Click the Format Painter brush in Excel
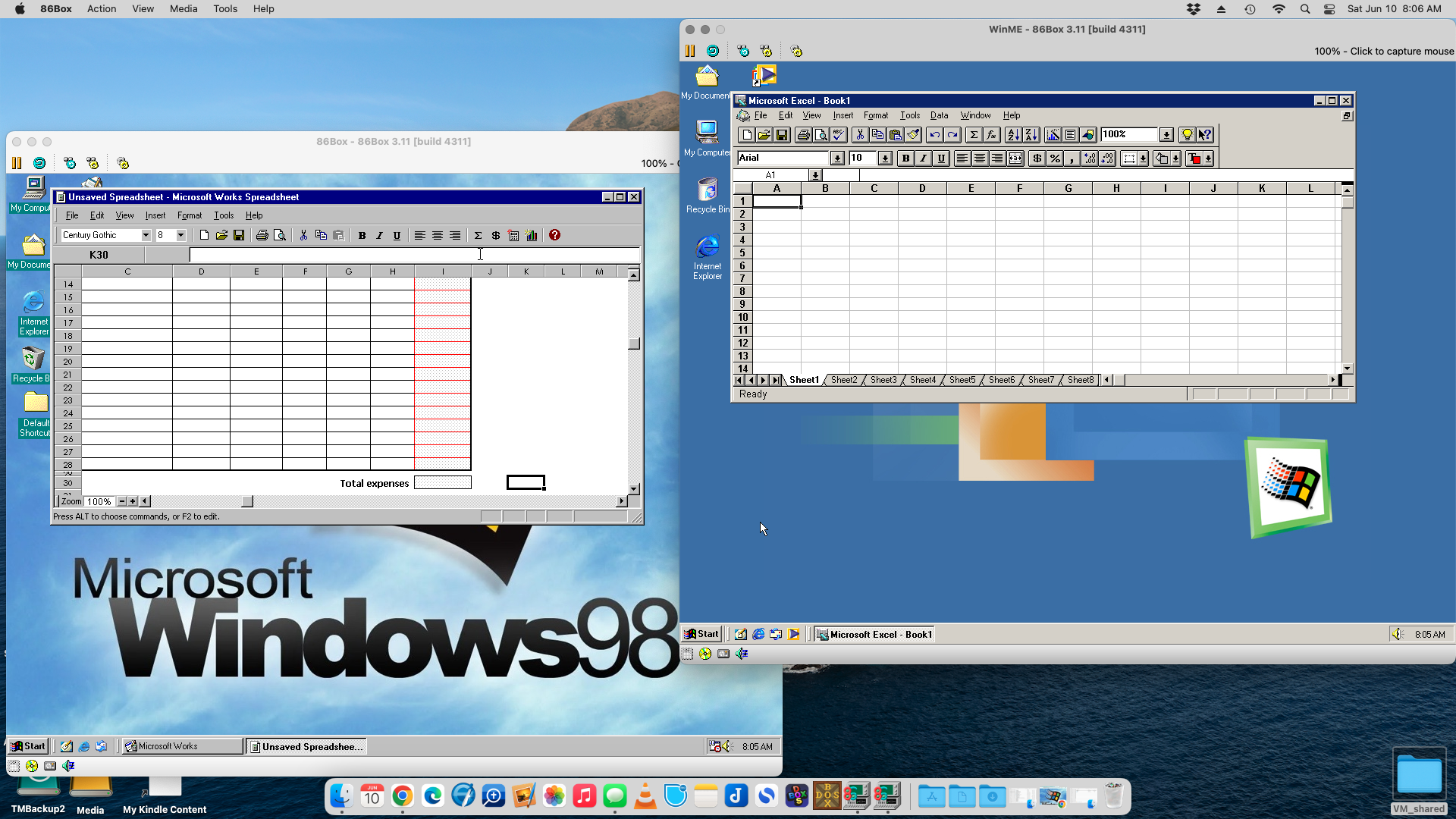 pos(913,135)
